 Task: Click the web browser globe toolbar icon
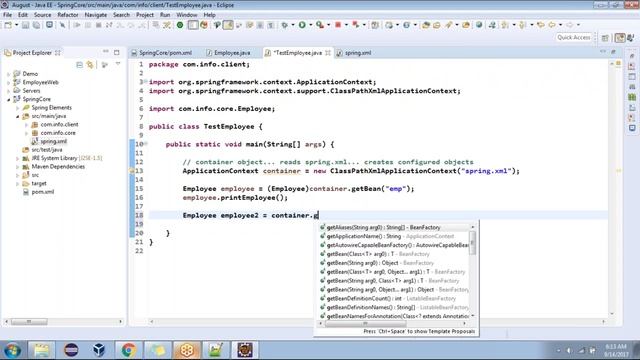tap(479, 25)
